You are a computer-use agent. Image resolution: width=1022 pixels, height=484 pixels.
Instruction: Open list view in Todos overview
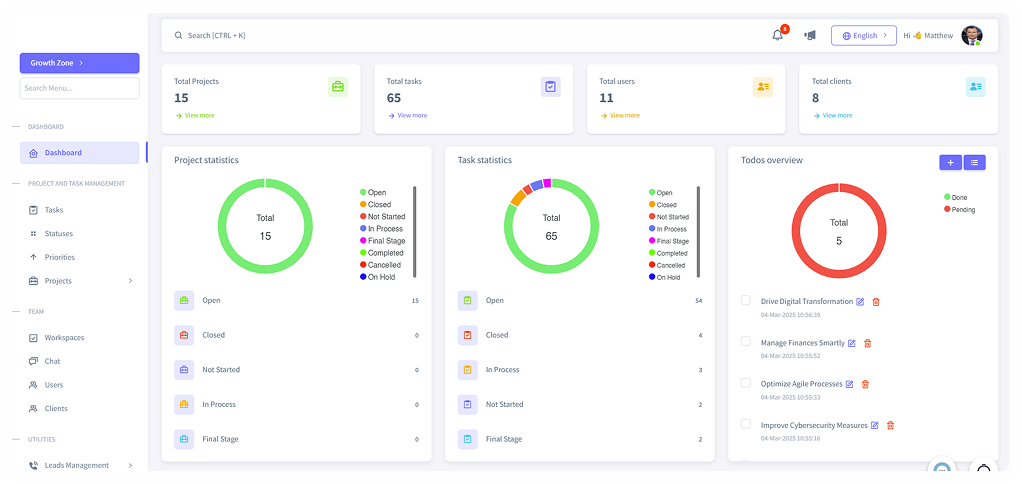tap(974, 162)
